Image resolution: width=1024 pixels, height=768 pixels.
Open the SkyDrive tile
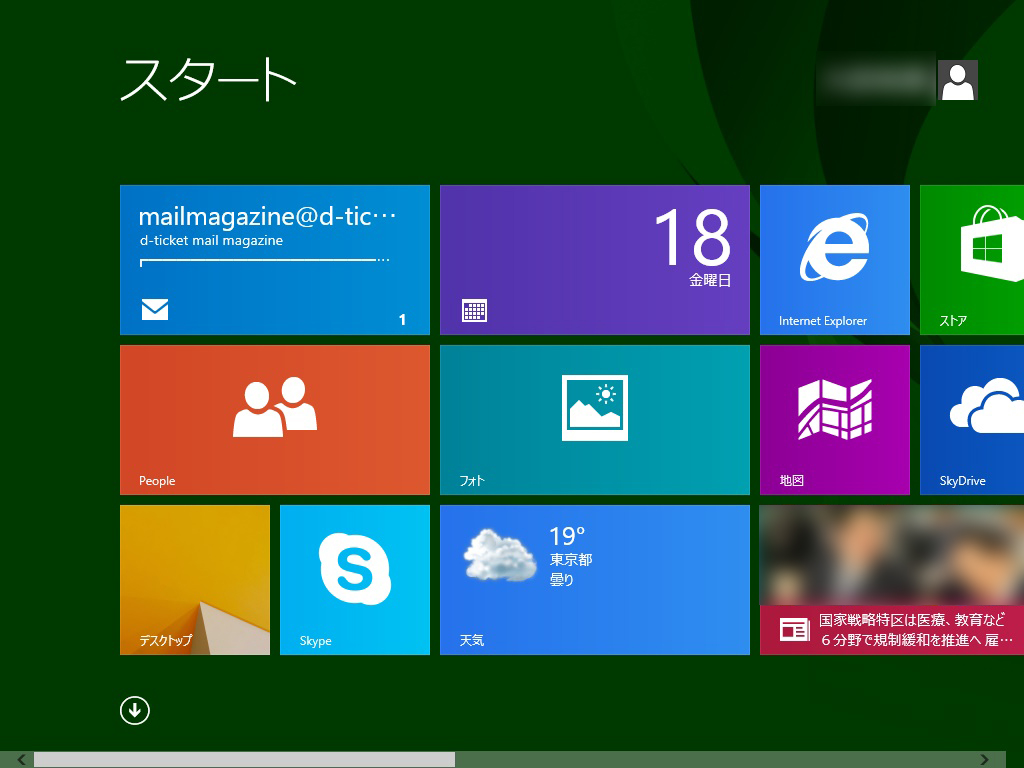(x=972, y=420)
